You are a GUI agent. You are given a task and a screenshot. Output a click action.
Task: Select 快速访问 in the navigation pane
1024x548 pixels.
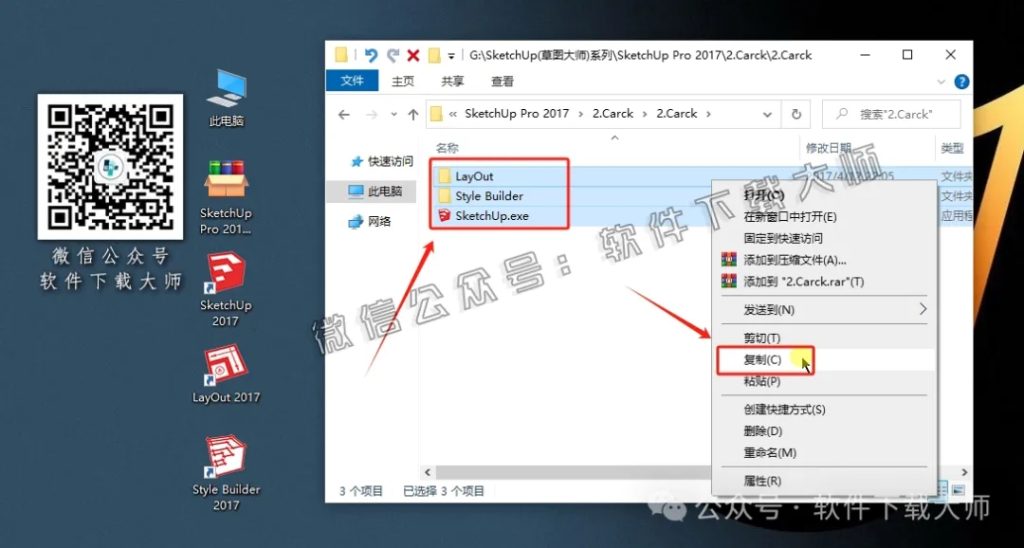tap(381, 161)
